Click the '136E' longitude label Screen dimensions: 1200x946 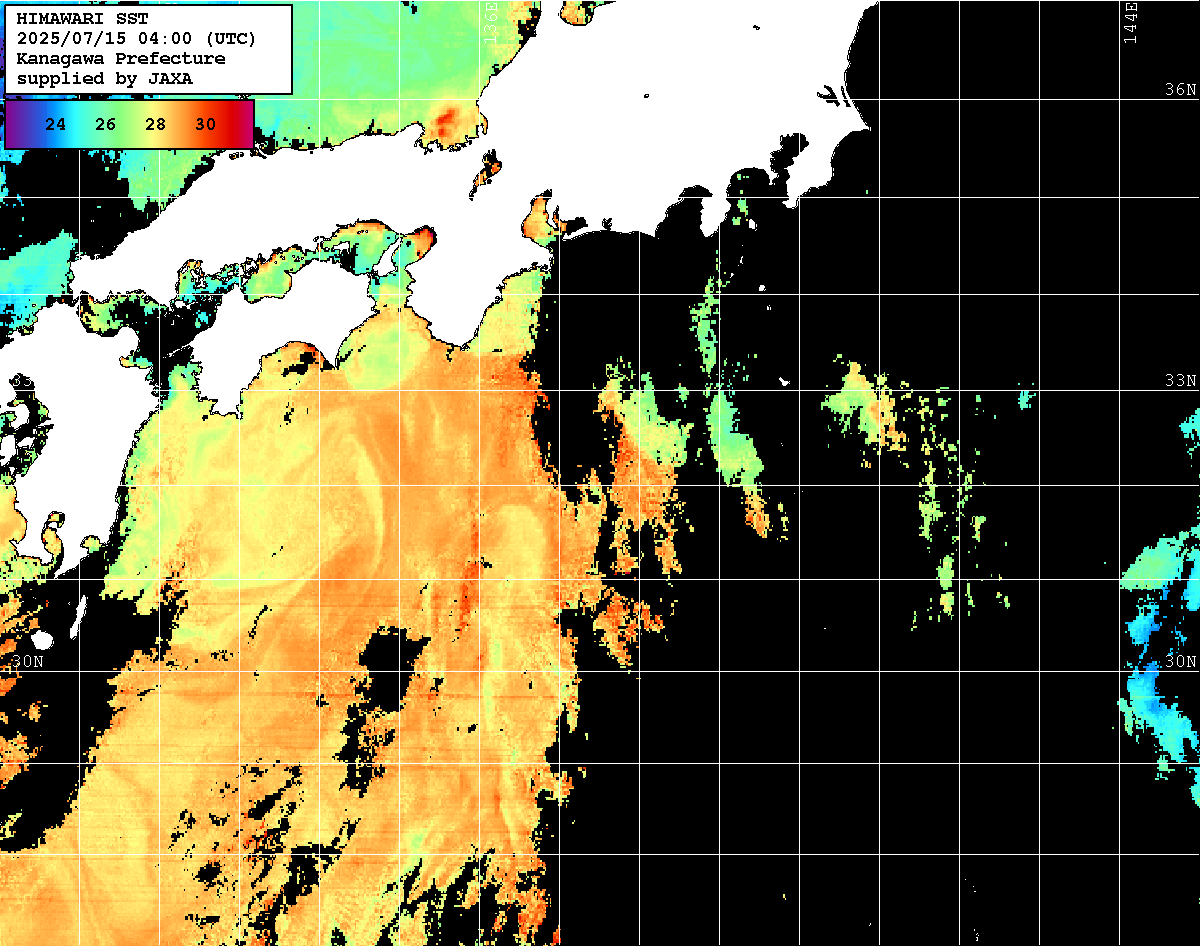[x=491, y=22]
